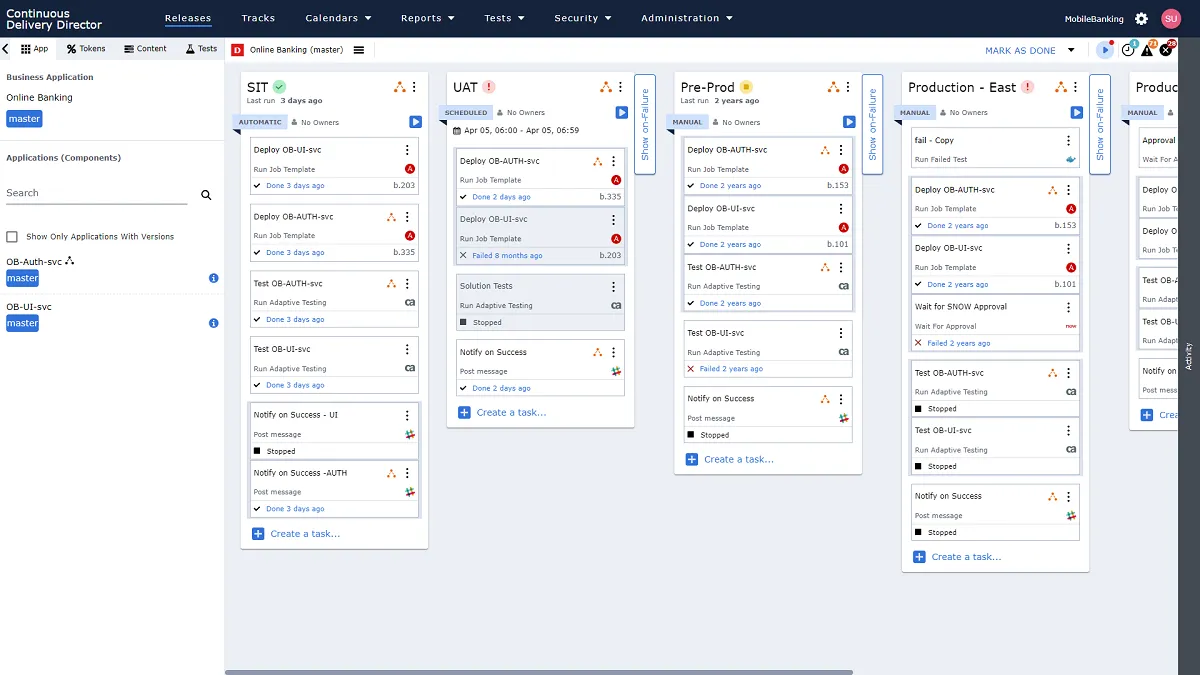Expand the Reports dropdown menu
Screen dimensions: 1200x675
(428, 18)
